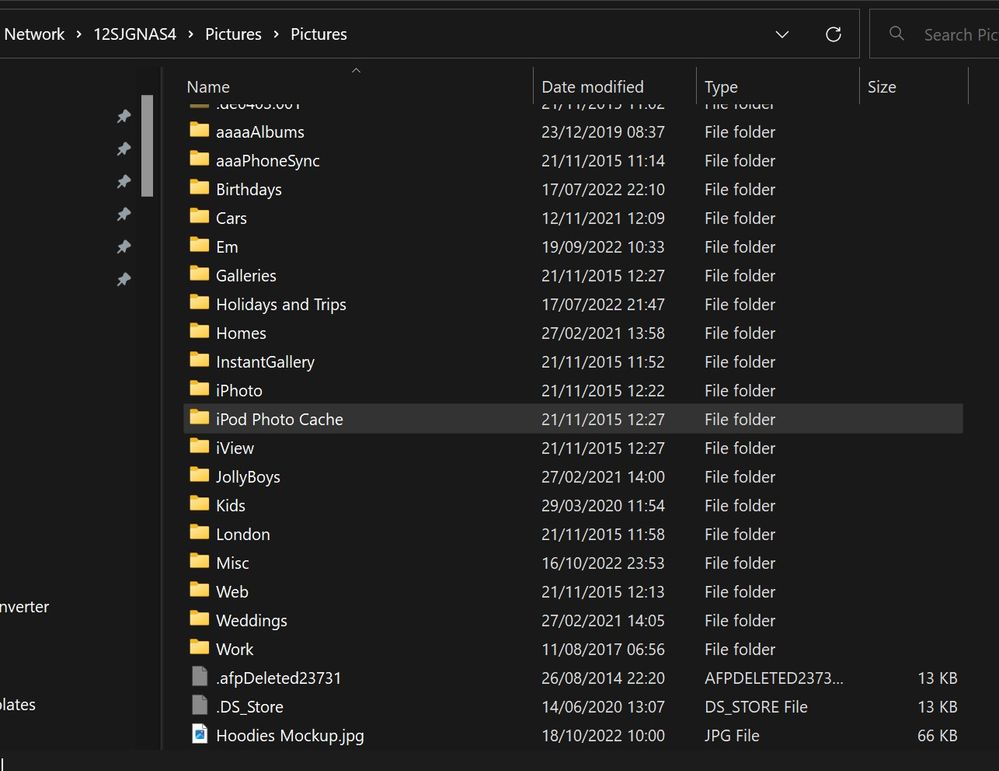Click the navigation pane scrollbar thumb
Image resolution: width=999 pixels, height=771 pixels.
(147, 146)
